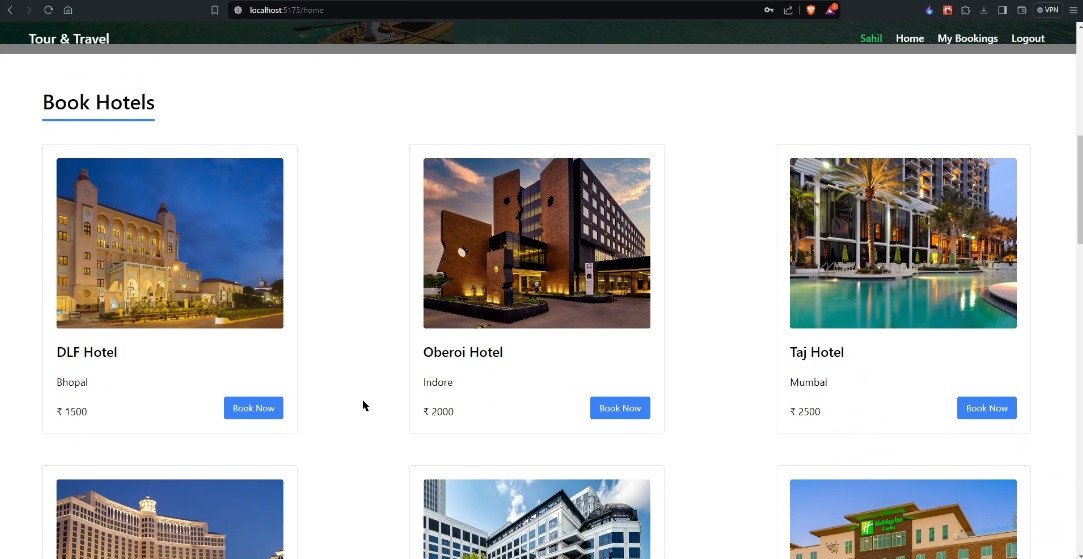Image resolution: width=1083 pixels, height=559 pixels.
Task: Toggle the browser sidebar panel
Action: coord(1003,10)
